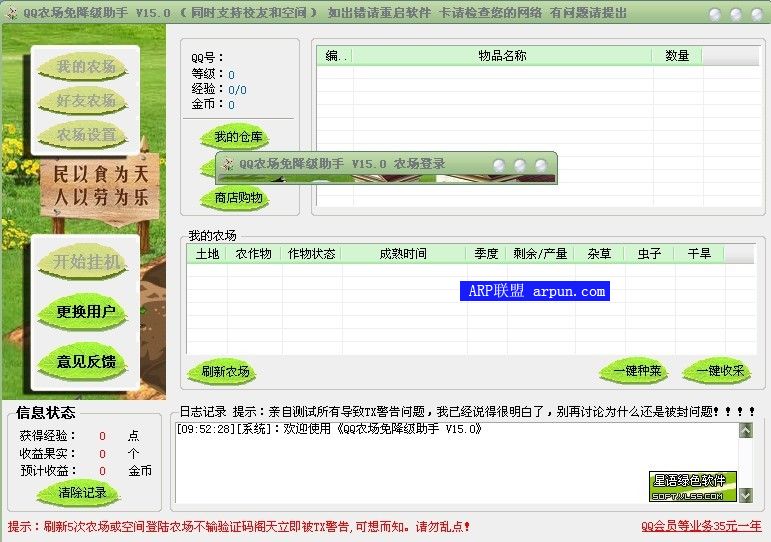Click 农作物 column header
The image size is (771, 542).
254,253
